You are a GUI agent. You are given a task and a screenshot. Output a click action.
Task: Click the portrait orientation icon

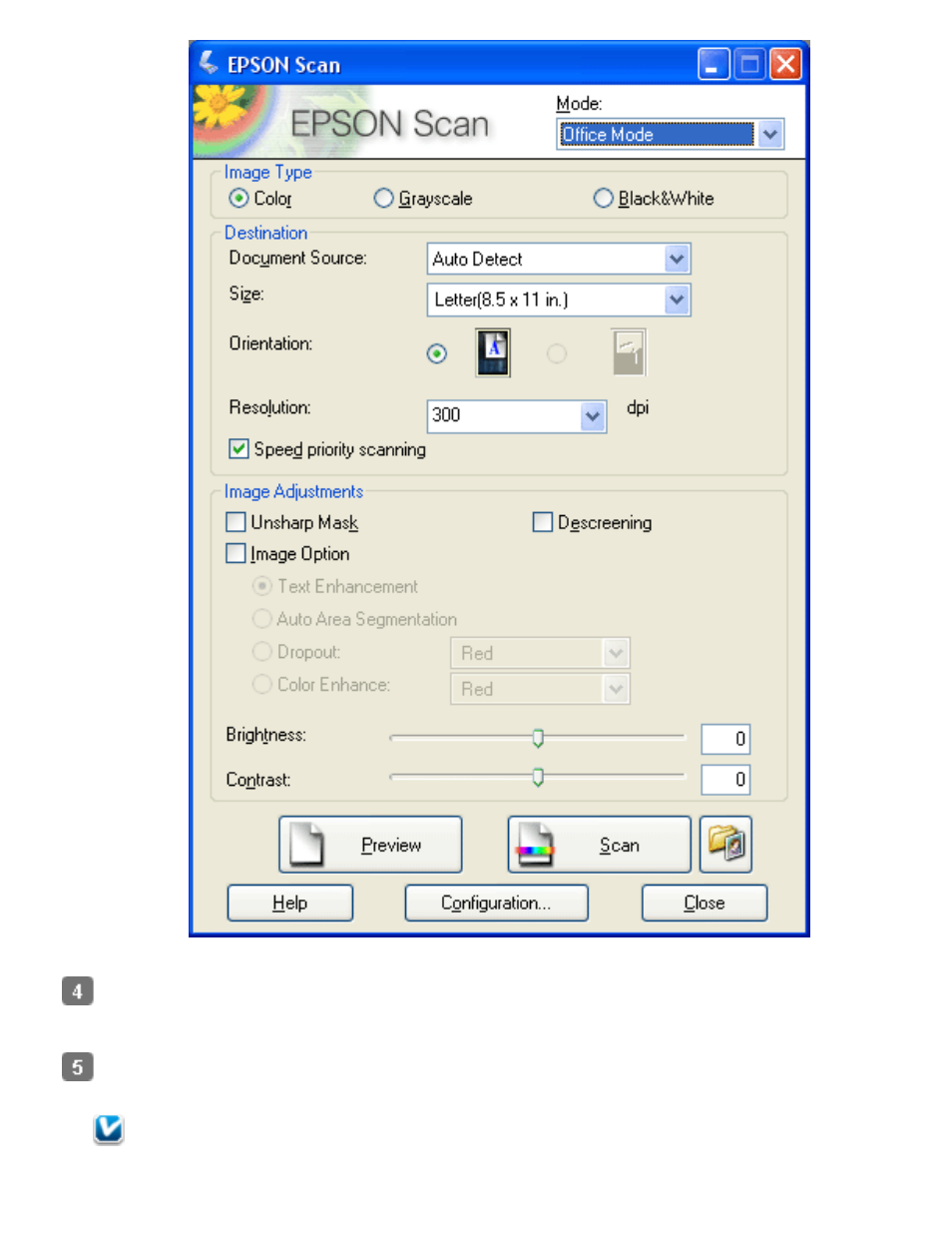pos(493,352)
